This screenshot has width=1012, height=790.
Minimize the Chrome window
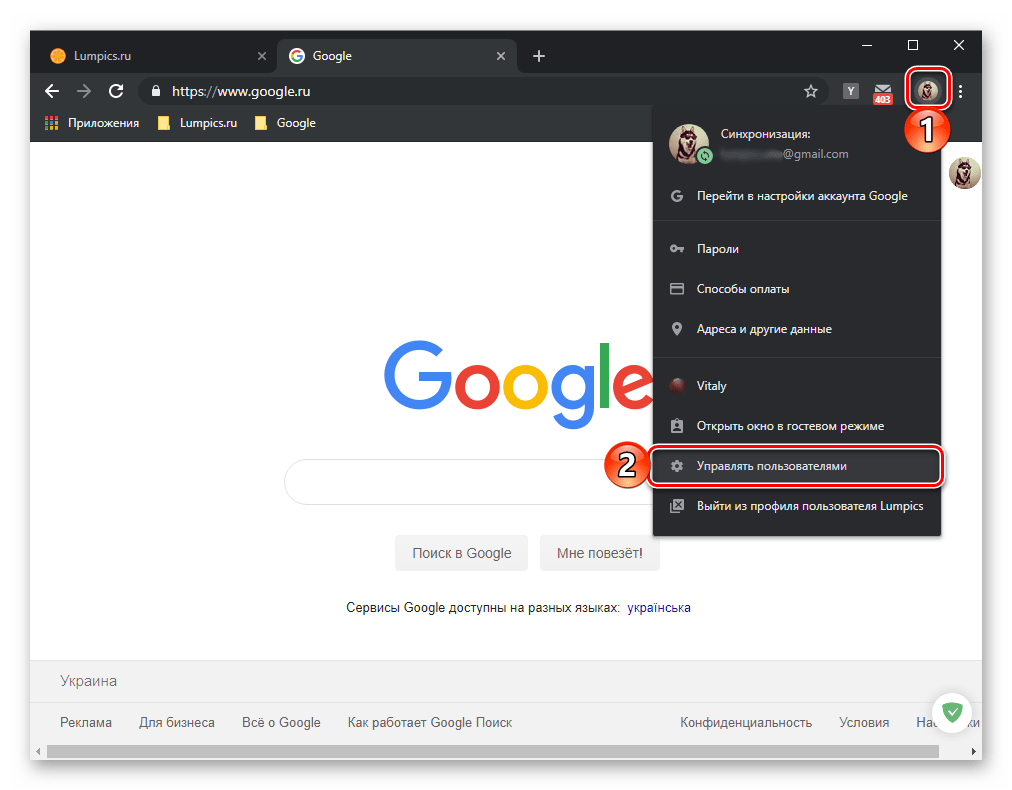(867, 45)
